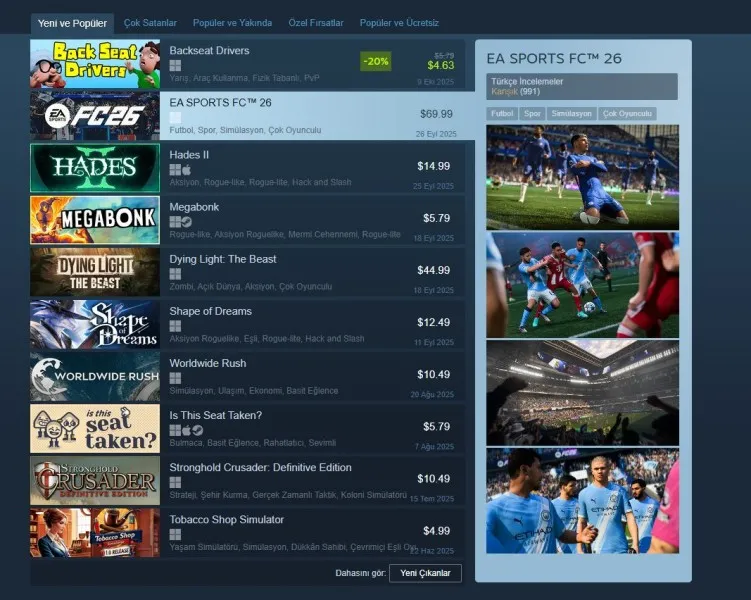Click Windows icon under Tobacco Shop Simulator

pyautogui.click(x=175, y=534)
